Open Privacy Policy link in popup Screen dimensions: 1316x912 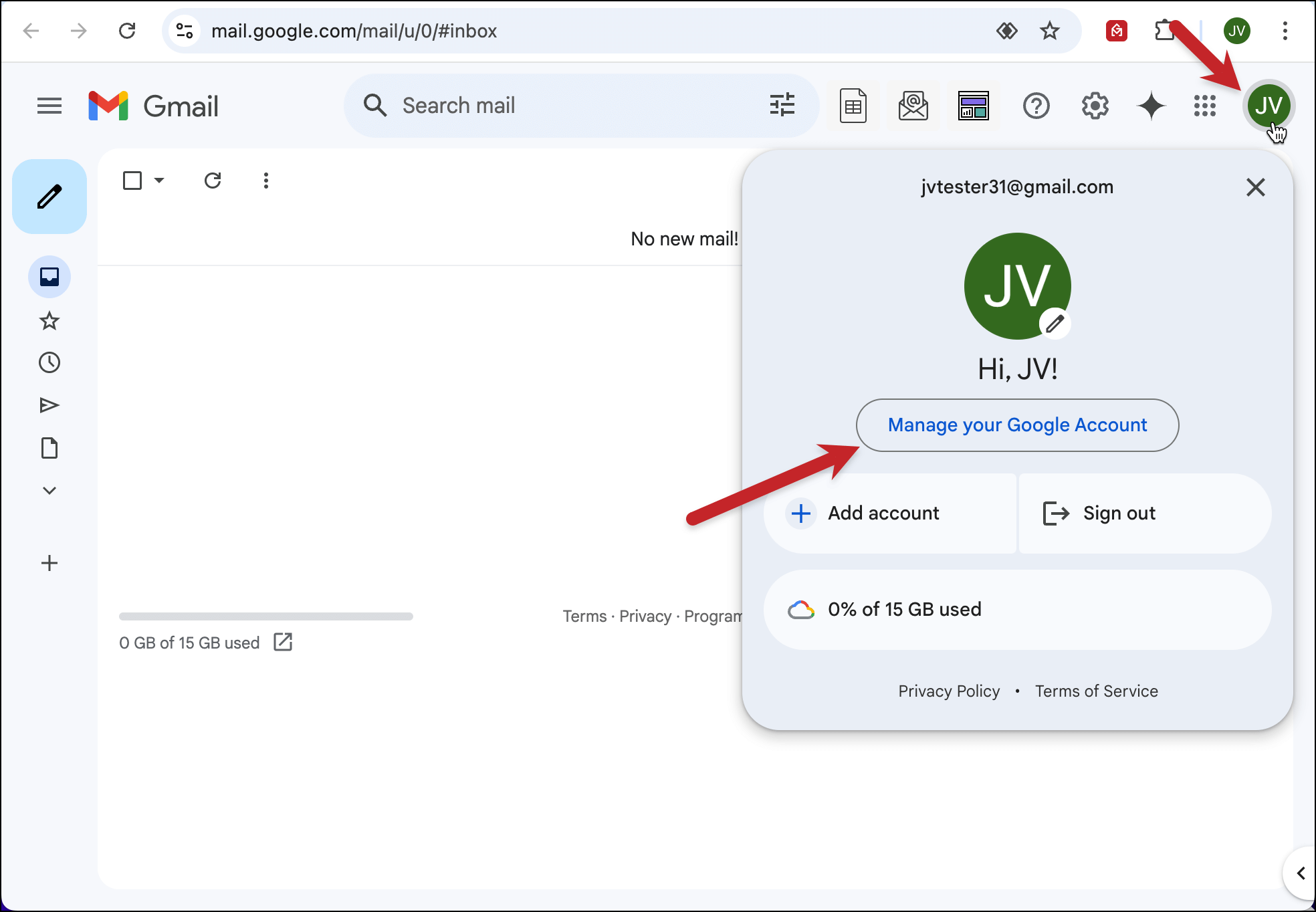[x=949, y=691]
